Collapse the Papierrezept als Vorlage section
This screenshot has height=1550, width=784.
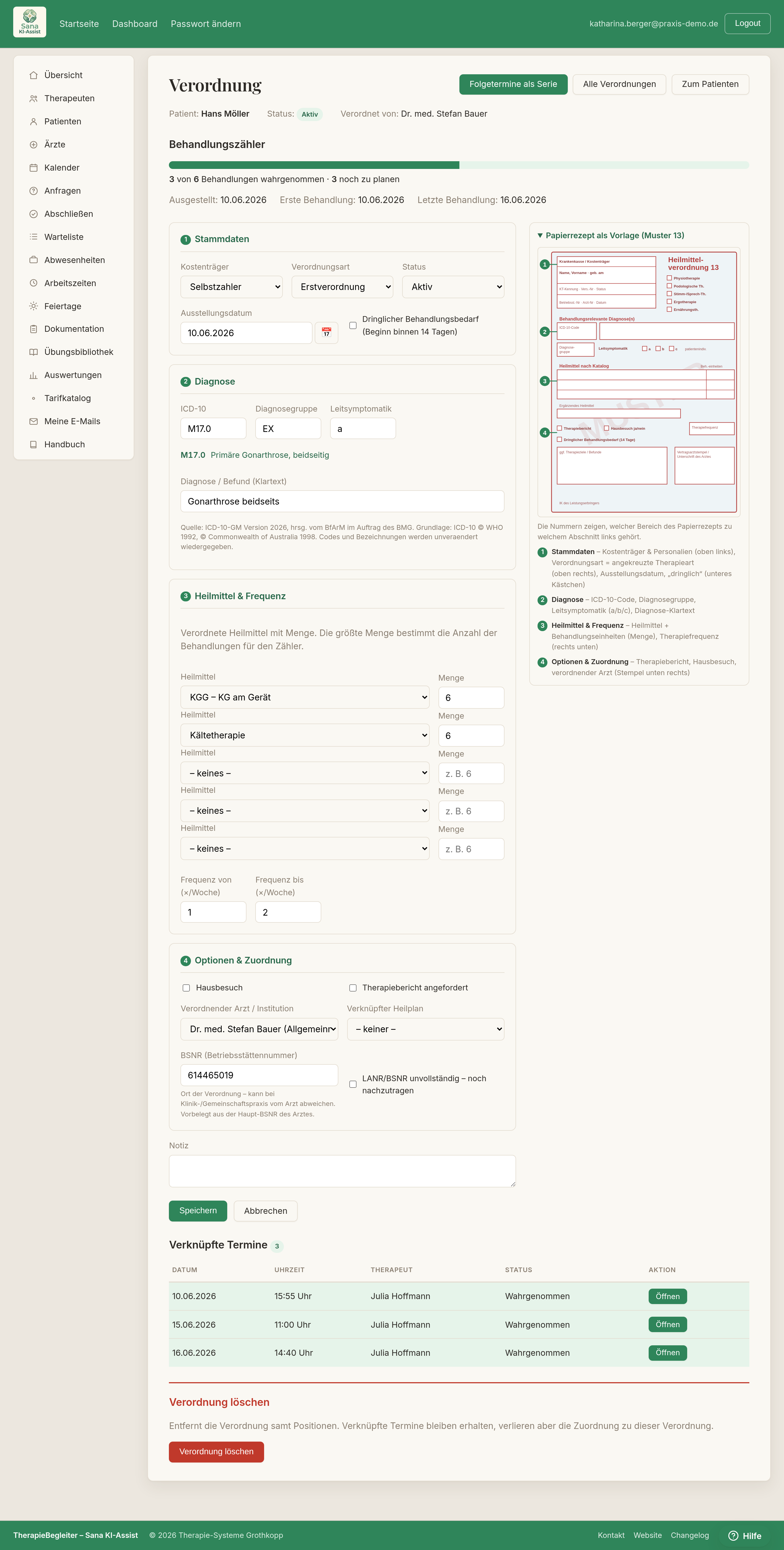611,235
